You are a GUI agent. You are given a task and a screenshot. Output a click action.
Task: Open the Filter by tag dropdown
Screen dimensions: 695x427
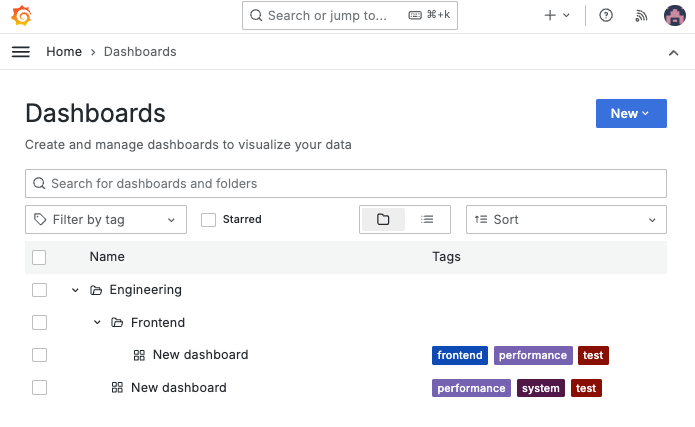(x=106, y=220)
